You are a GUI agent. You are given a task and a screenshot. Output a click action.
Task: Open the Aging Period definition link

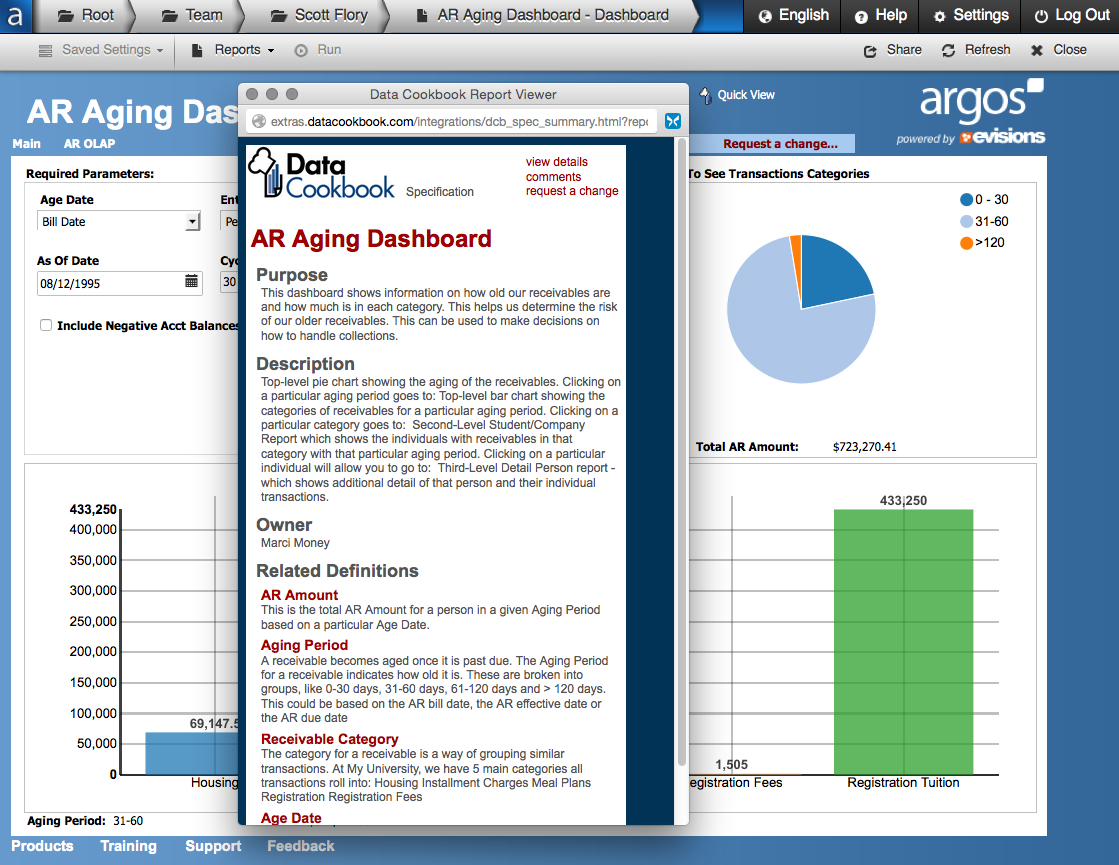[304, 645]
